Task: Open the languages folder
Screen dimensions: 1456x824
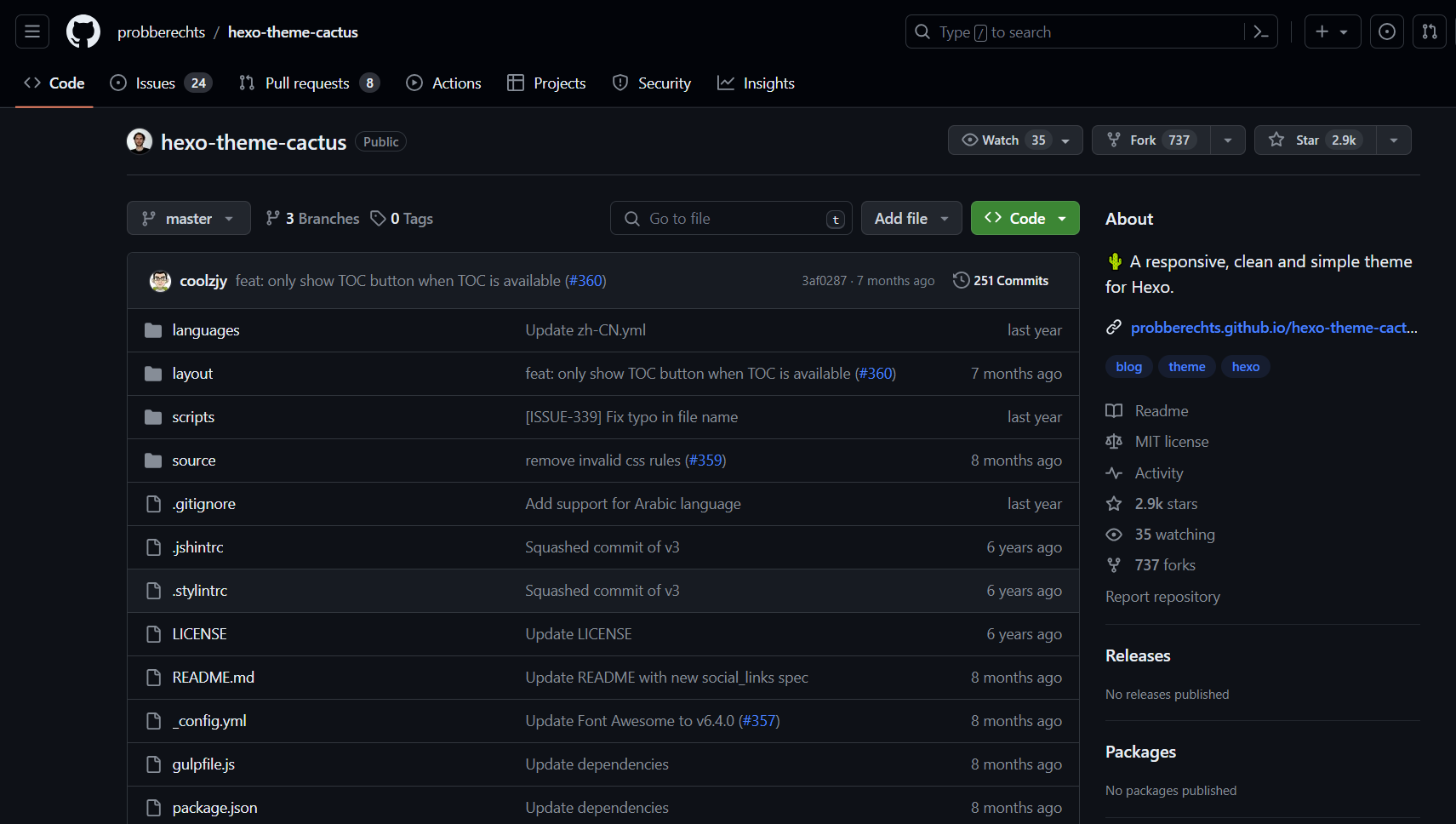Action: 206,330
